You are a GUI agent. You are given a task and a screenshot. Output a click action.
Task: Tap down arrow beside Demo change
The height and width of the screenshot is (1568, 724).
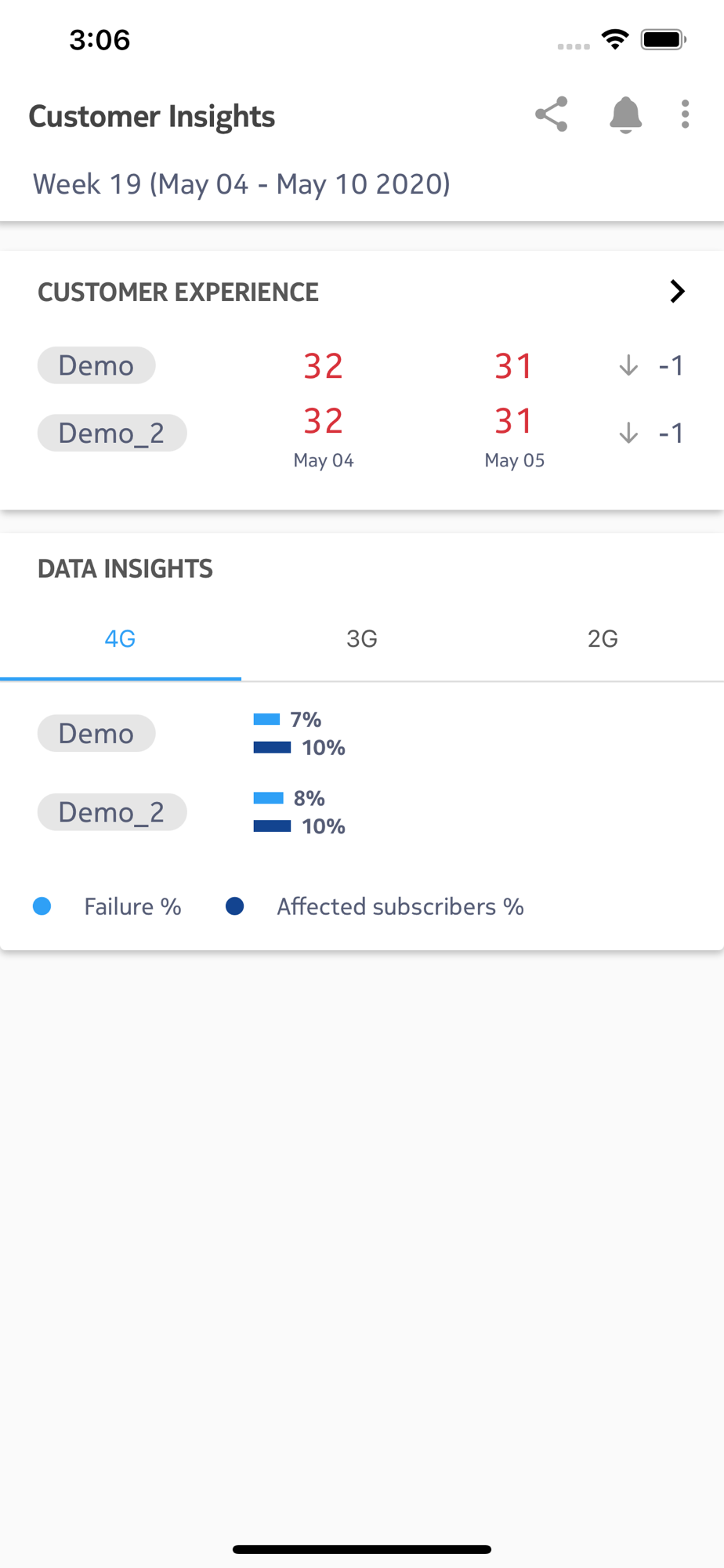point(628,365)
